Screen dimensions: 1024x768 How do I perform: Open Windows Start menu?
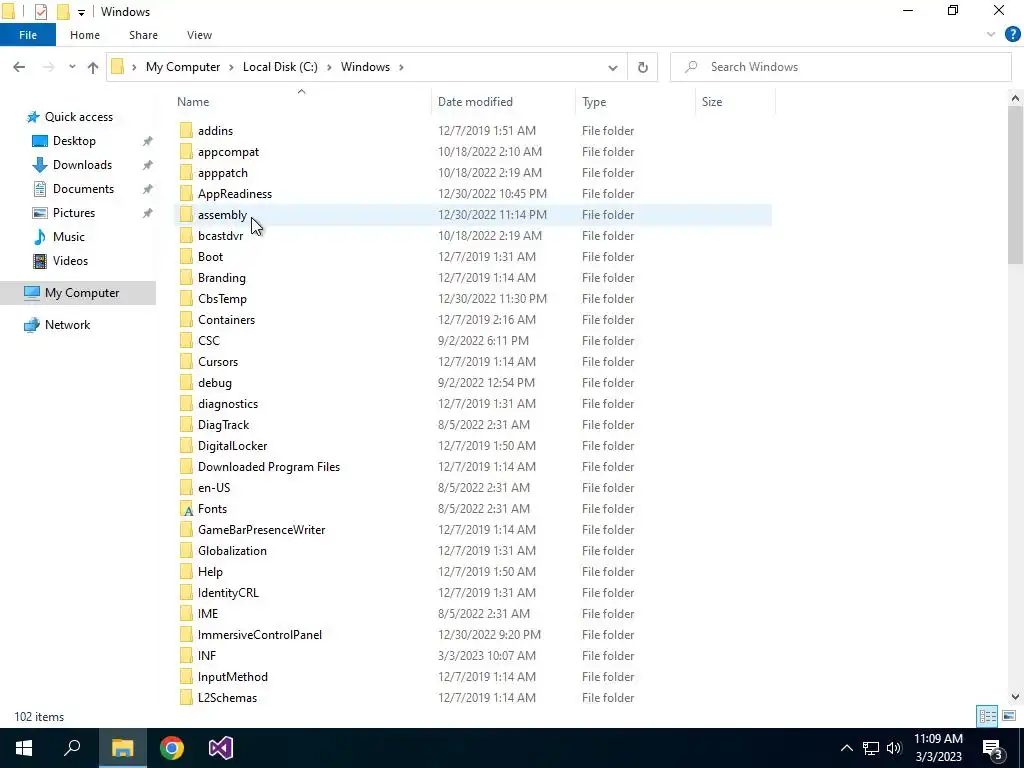[x=24, y=748]
